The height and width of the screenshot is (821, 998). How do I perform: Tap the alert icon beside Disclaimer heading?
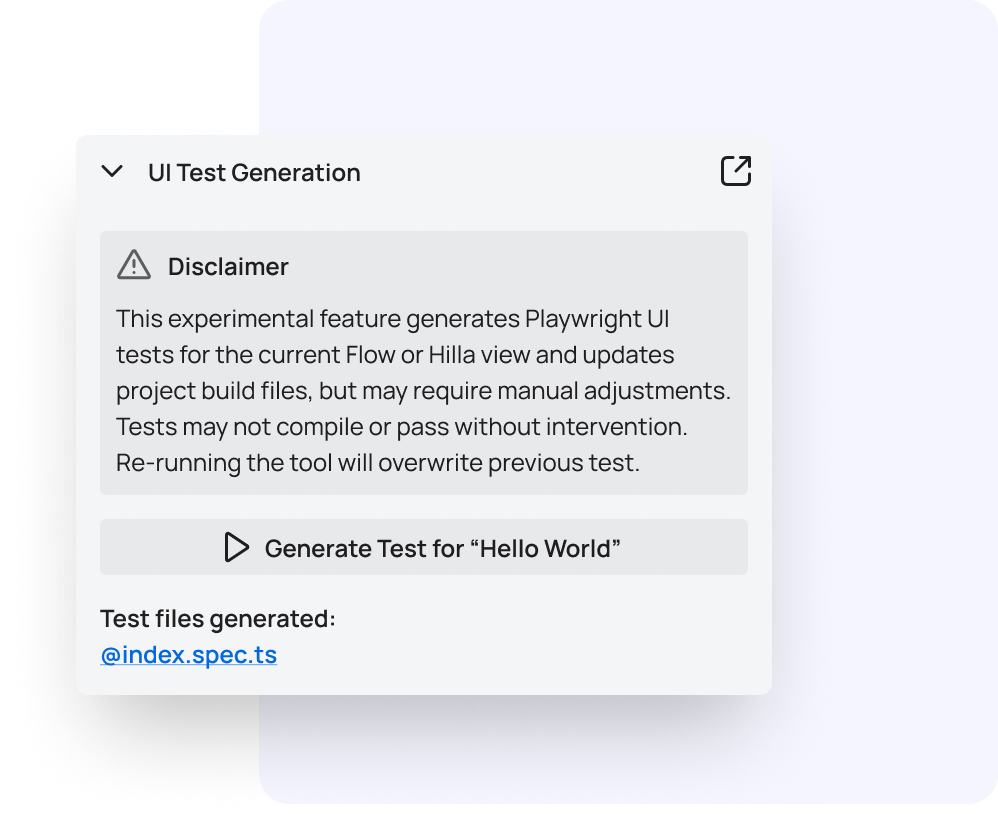(x=132, y=265)
